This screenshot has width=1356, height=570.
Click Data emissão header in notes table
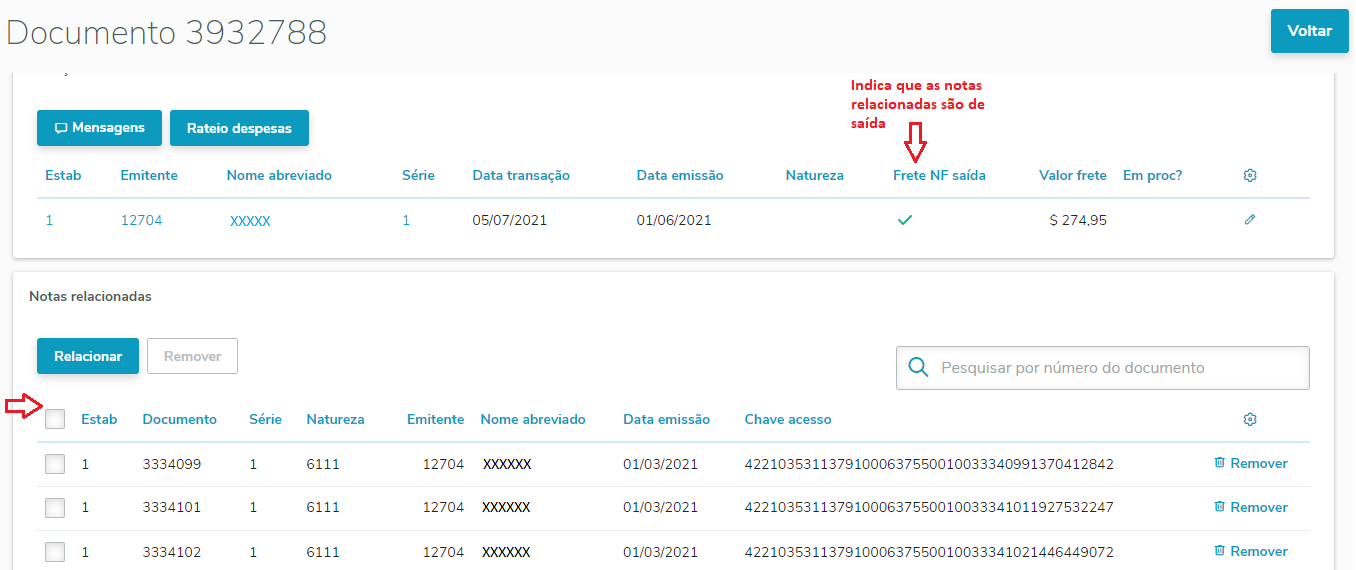666,419
